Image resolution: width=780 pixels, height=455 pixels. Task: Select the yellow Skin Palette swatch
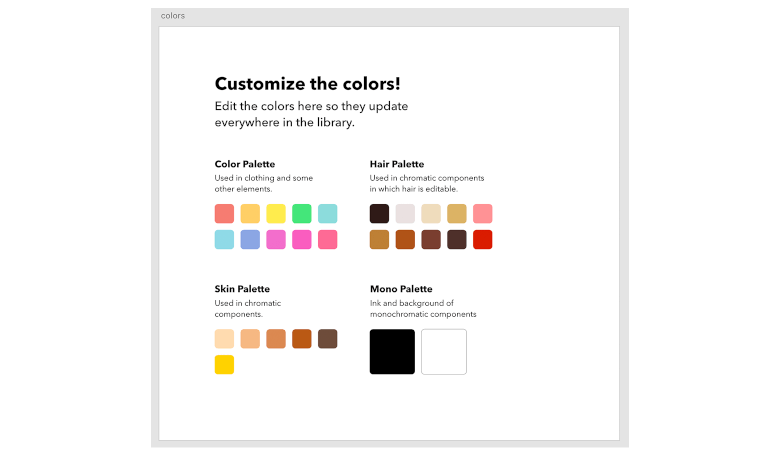224,364
